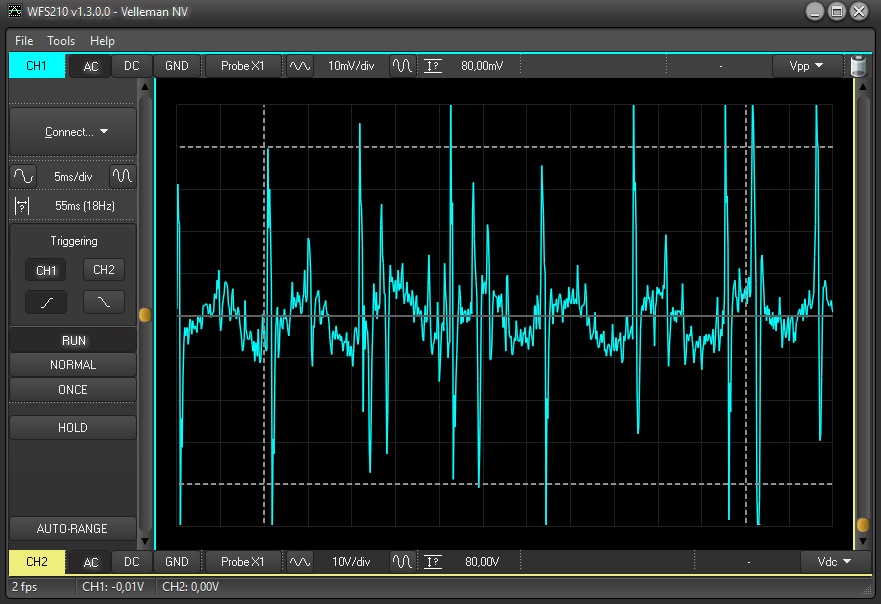Screen dimensions: 881x604
Task: Click the trigger slider down arrow
Action: click(x=145, y=541)
